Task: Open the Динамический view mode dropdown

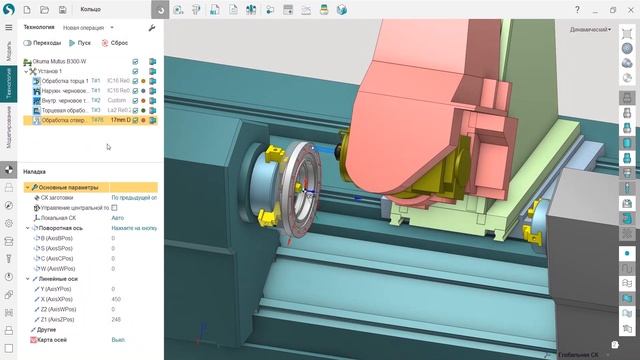Action: click(x=590, y=29)
